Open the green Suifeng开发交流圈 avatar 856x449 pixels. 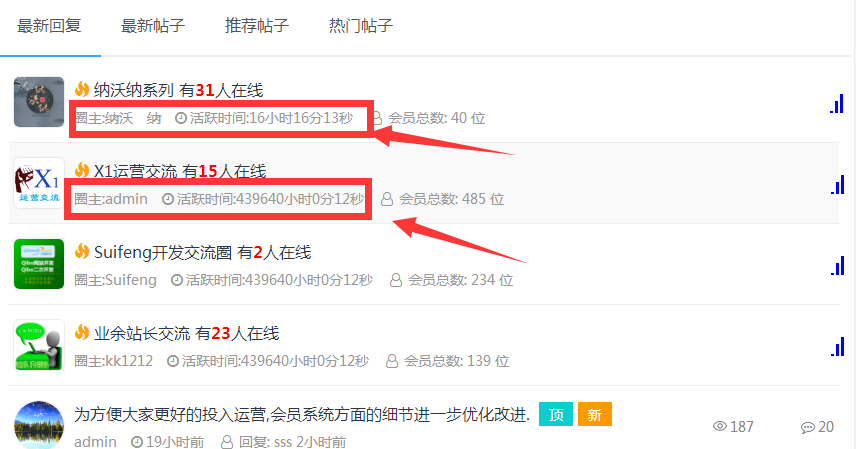click(x=39, y=264)
